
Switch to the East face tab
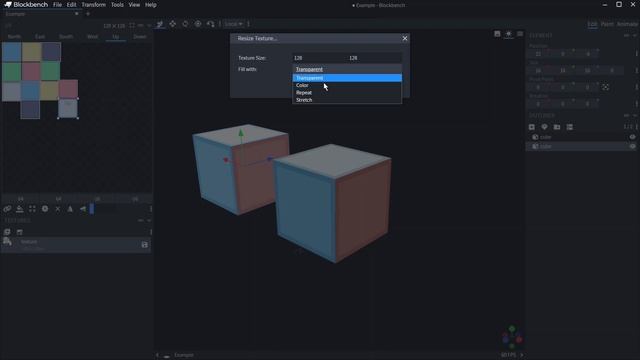coord(40,37)
